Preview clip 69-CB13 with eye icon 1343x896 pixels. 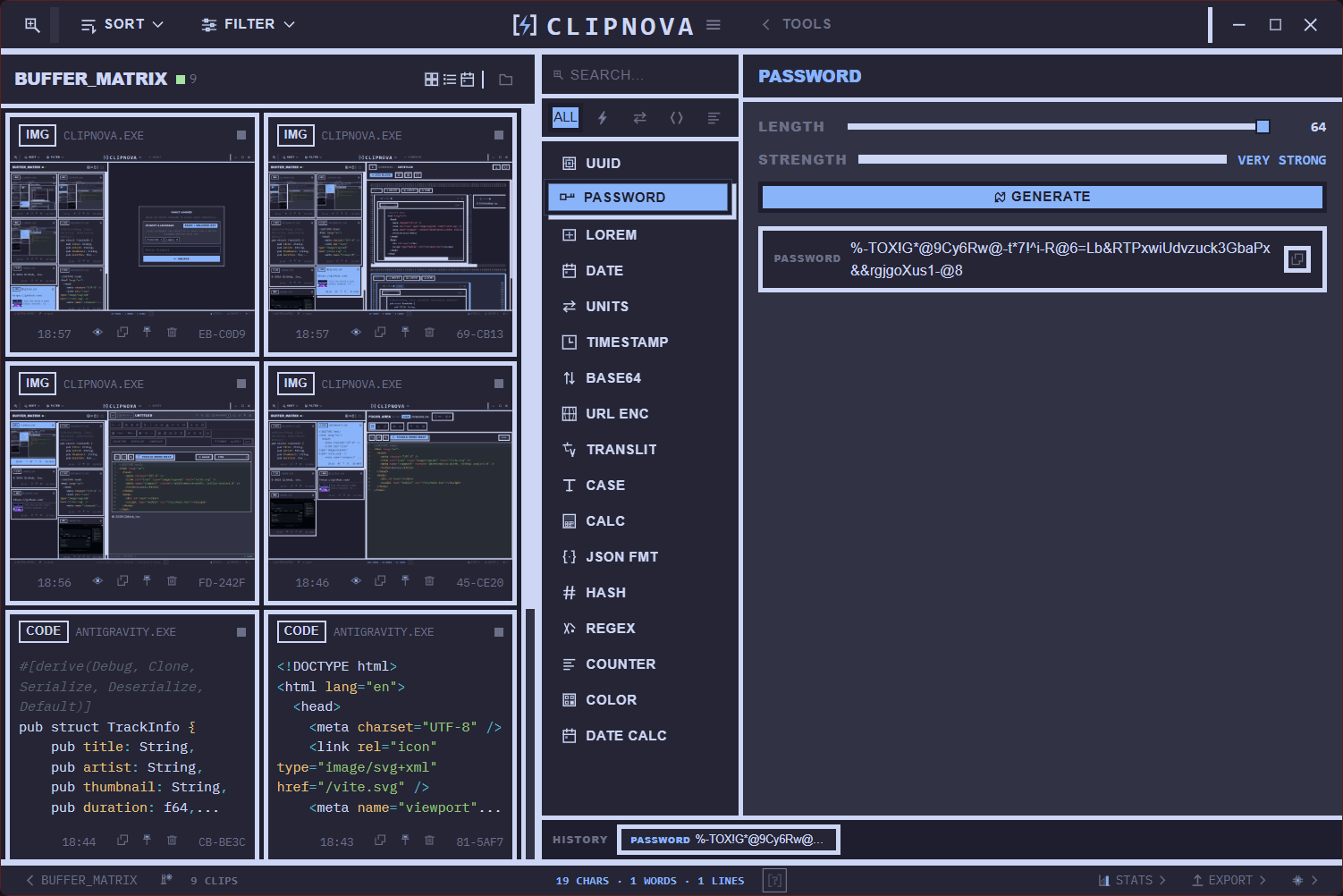[x=356, y=333]
